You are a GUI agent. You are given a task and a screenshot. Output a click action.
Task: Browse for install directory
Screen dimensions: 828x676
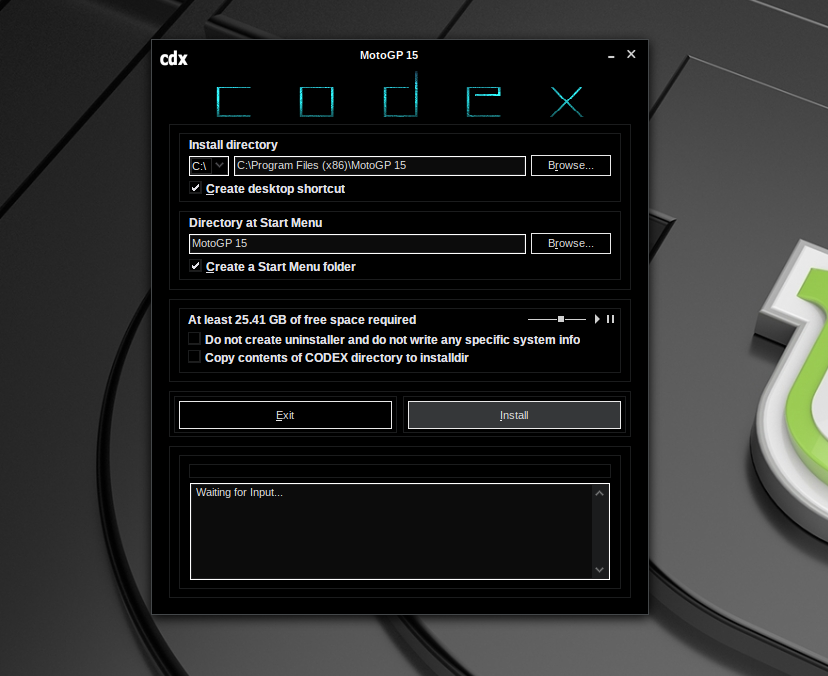(571, 165)
